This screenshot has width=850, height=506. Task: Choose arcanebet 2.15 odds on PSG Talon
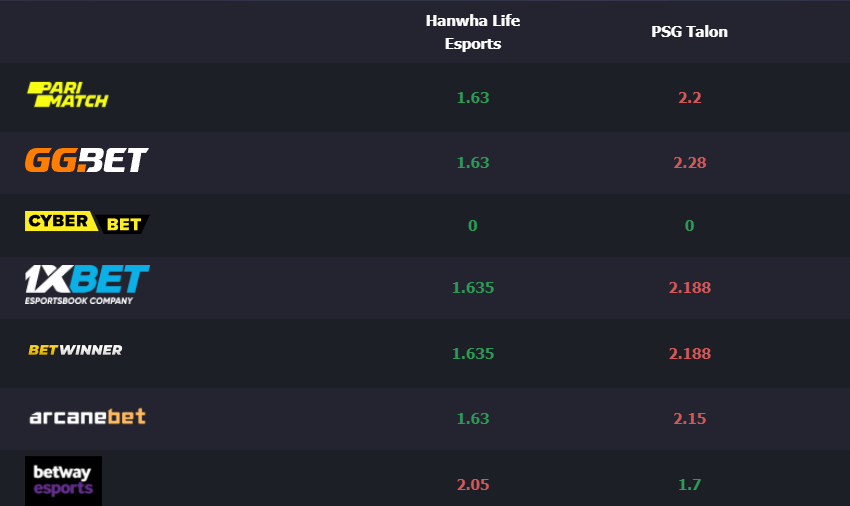pos(690,419)
